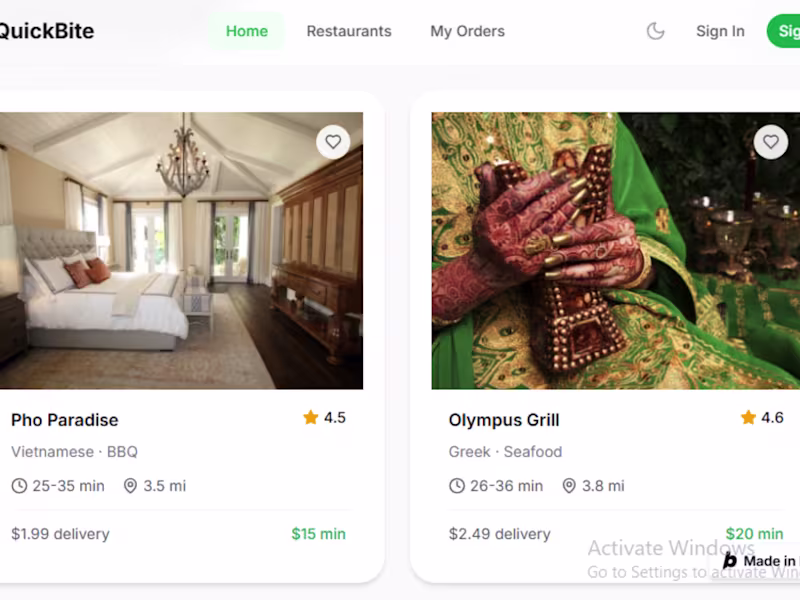This screenshot has height=600, width=800.
Task: Go to the Restaurants page
Action: [x=349, y=31]
